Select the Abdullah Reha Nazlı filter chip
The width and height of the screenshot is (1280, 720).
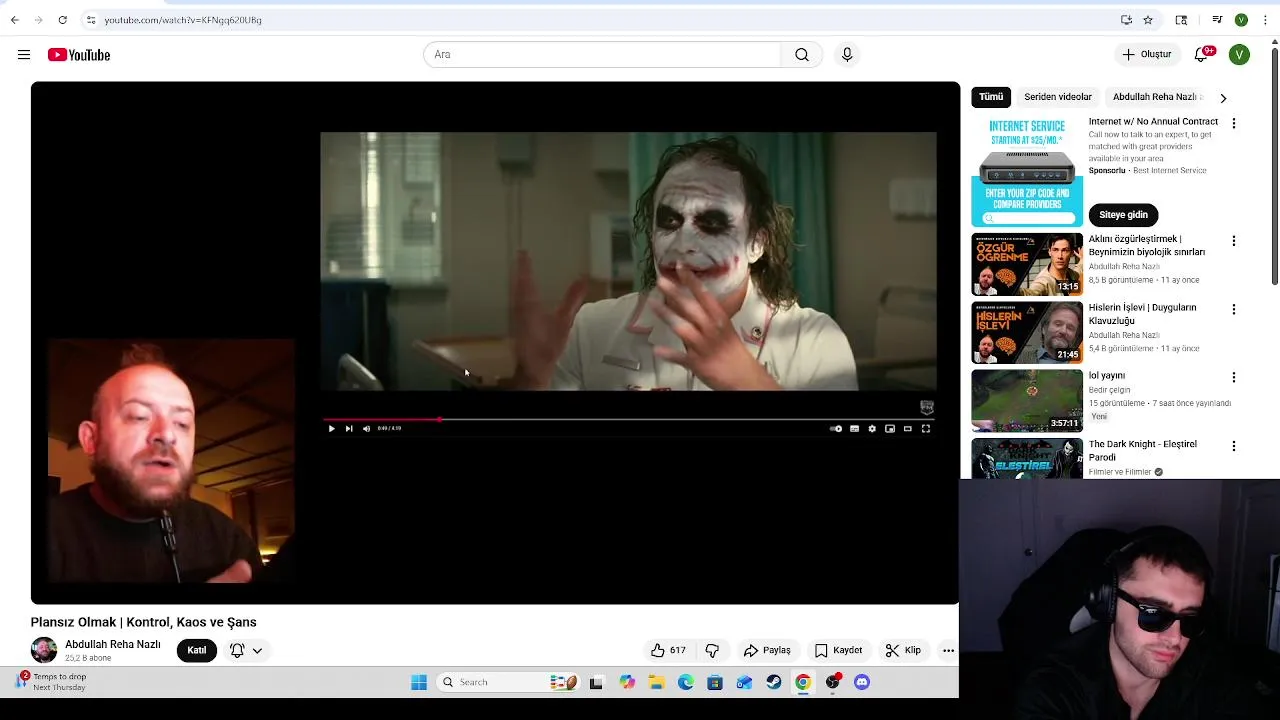(1155, 97)
